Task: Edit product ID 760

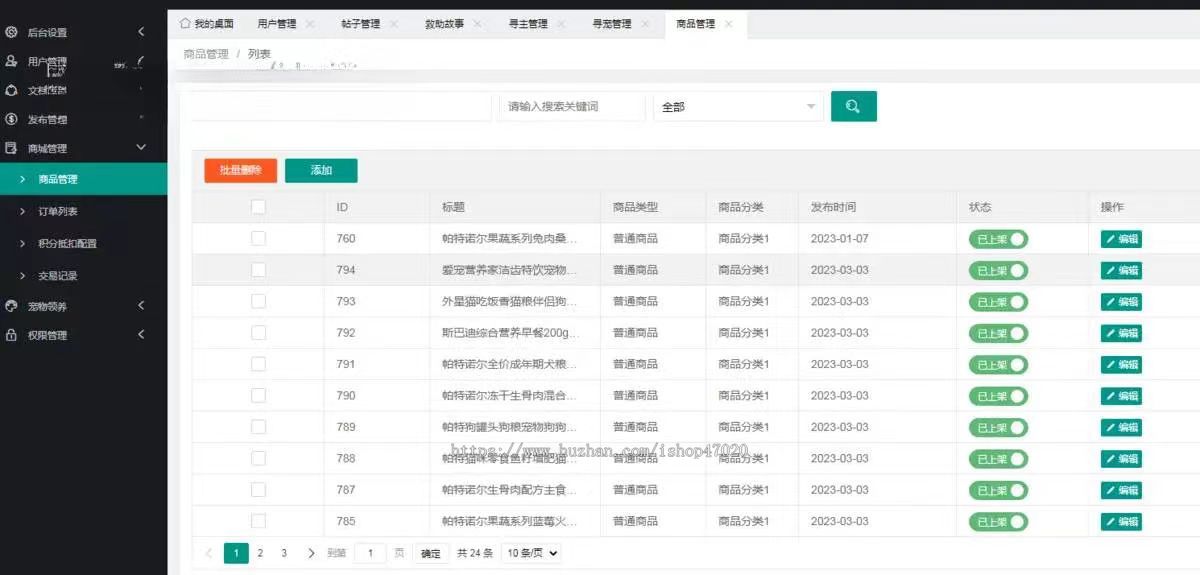Action: (1121, 239)
